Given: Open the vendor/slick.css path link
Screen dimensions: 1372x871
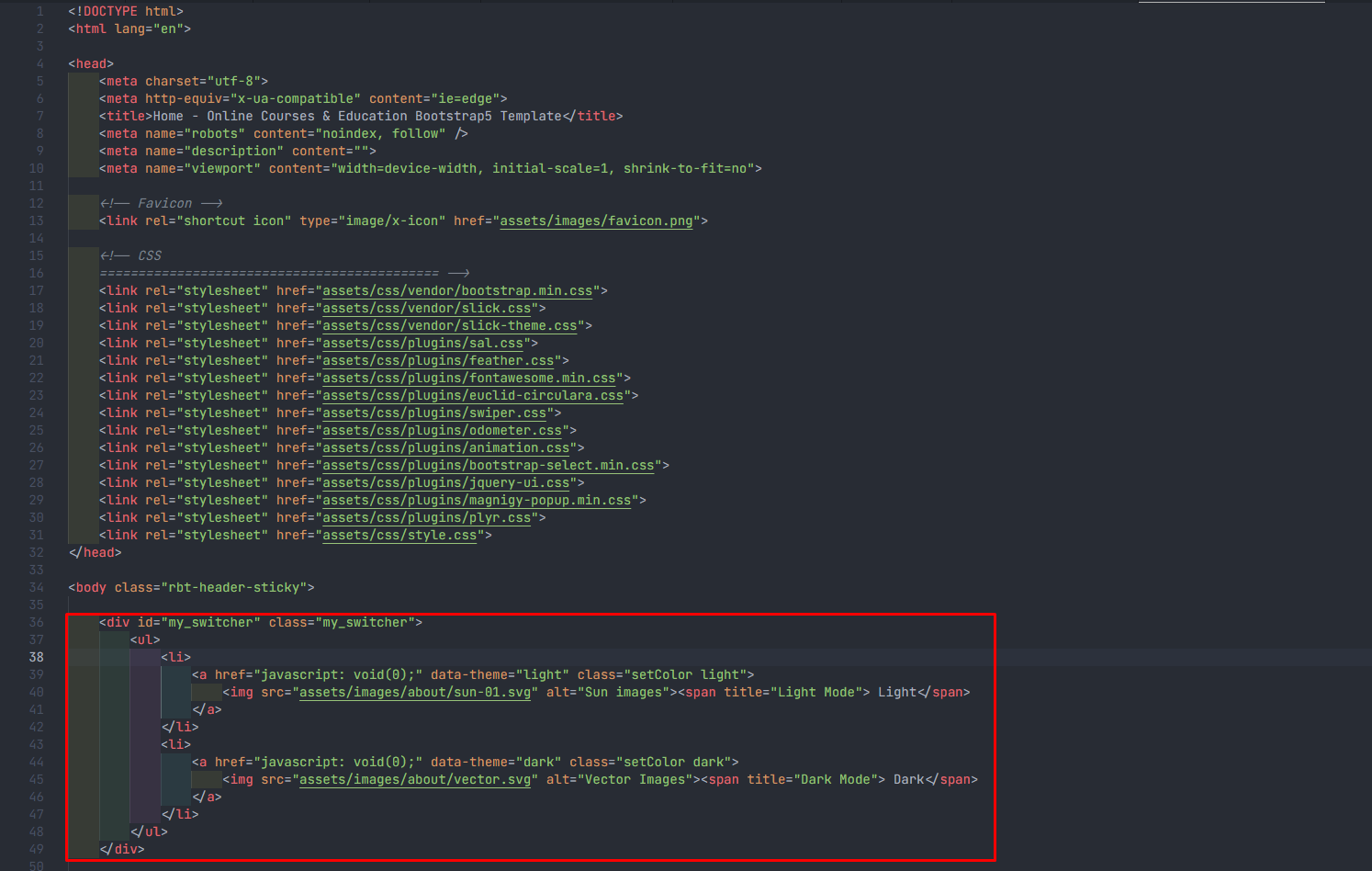Looking at the screenshot, I should click(x=426, y=309).
